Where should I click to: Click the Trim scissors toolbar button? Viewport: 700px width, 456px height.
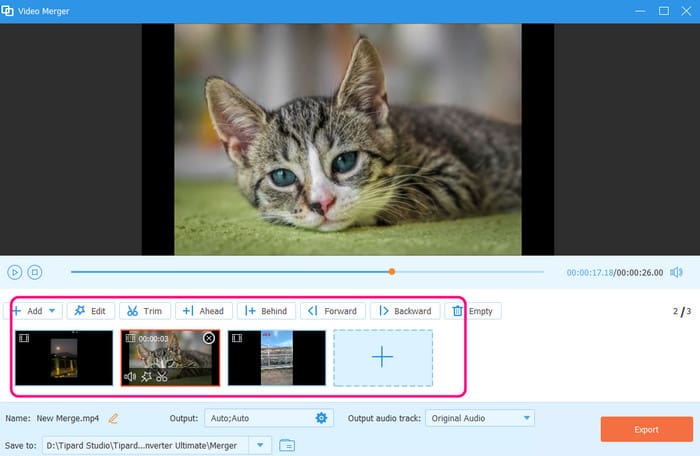coord(145,311)
